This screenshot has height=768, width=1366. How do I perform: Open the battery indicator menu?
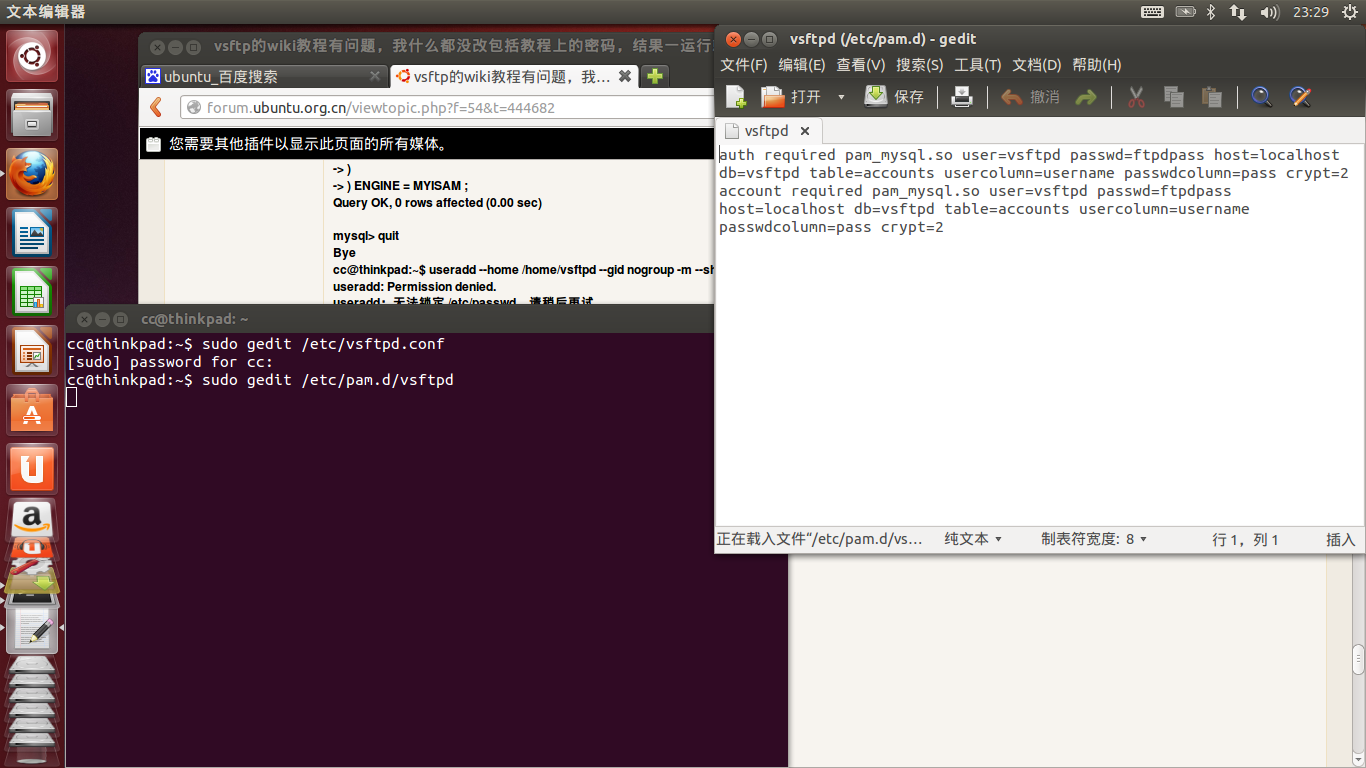tap(1185, 12)
